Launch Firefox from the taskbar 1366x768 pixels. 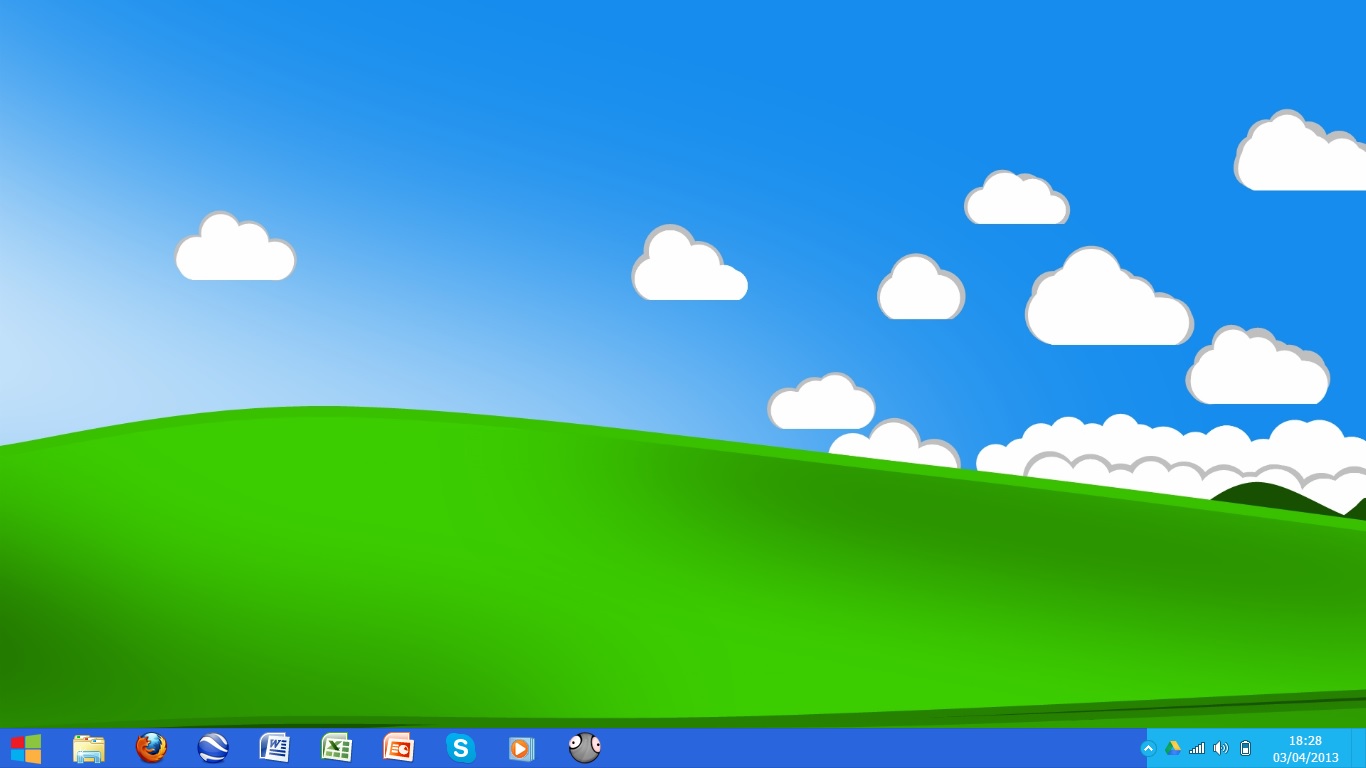click(x=151, y=747)
